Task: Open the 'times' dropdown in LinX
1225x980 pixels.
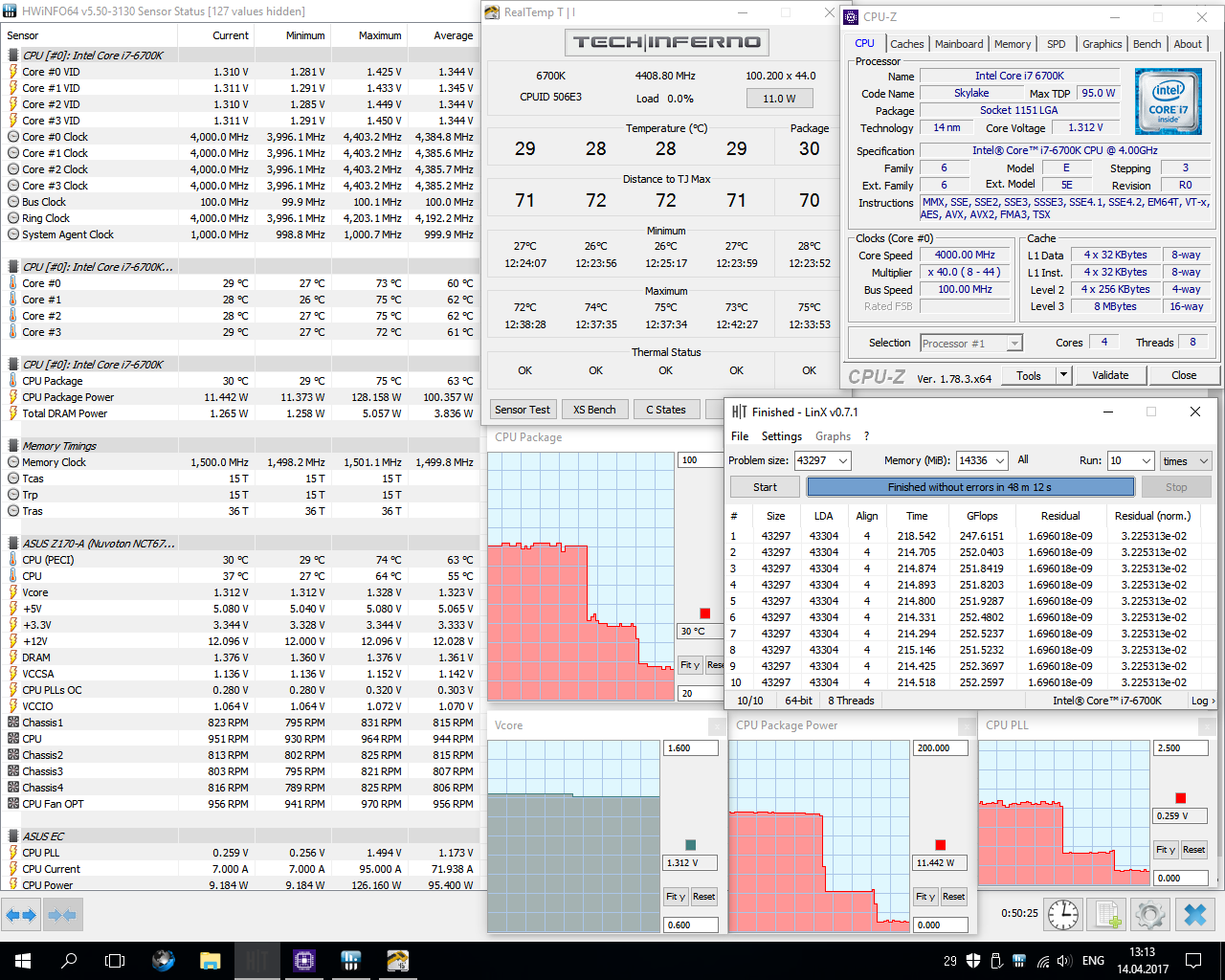Action: (x=1186, y=460)
